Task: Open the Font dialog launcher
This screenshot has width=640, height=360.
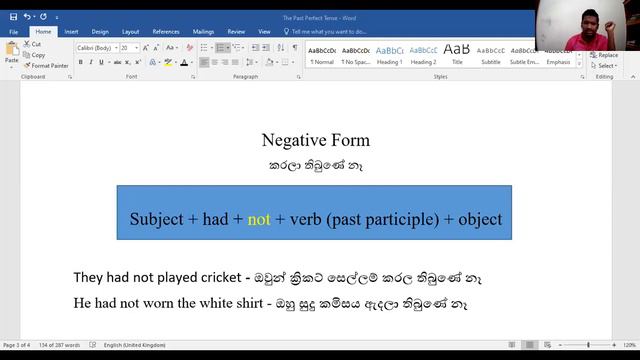Action: click(x=193, y=77)
